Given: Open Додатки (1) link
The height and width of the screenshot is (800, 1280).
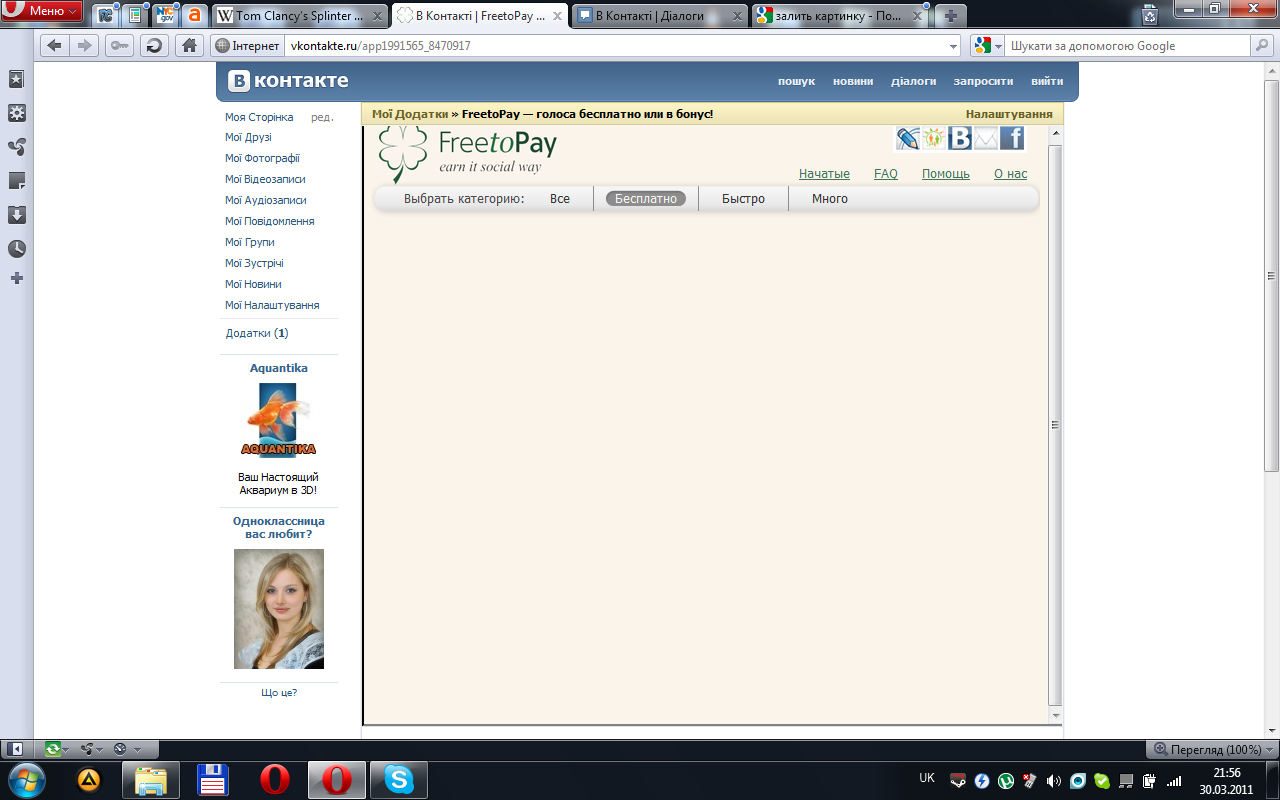Looking at the screenshot, I should (x=257, y=334).
